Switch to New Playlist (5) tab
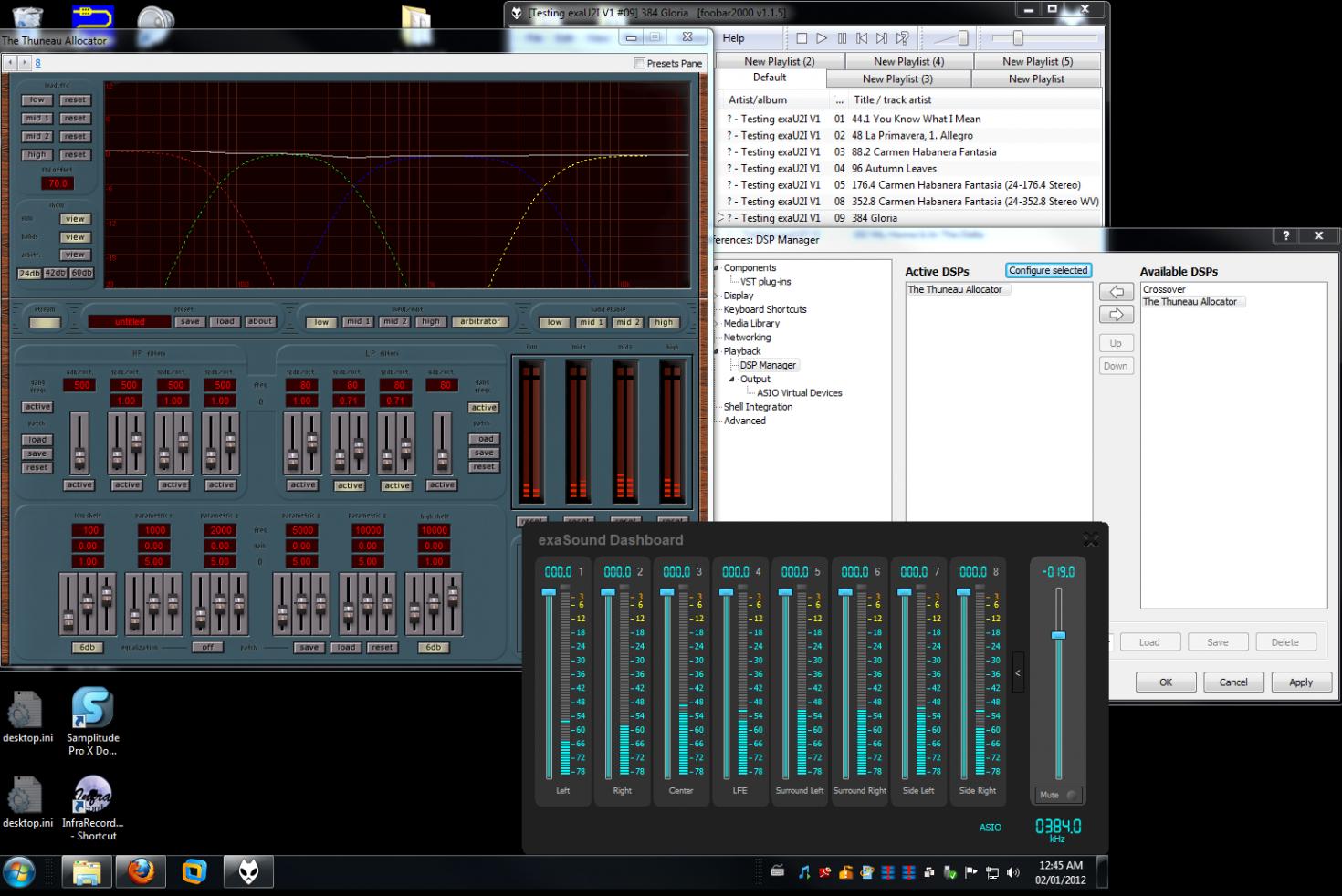 [1037, 61]
